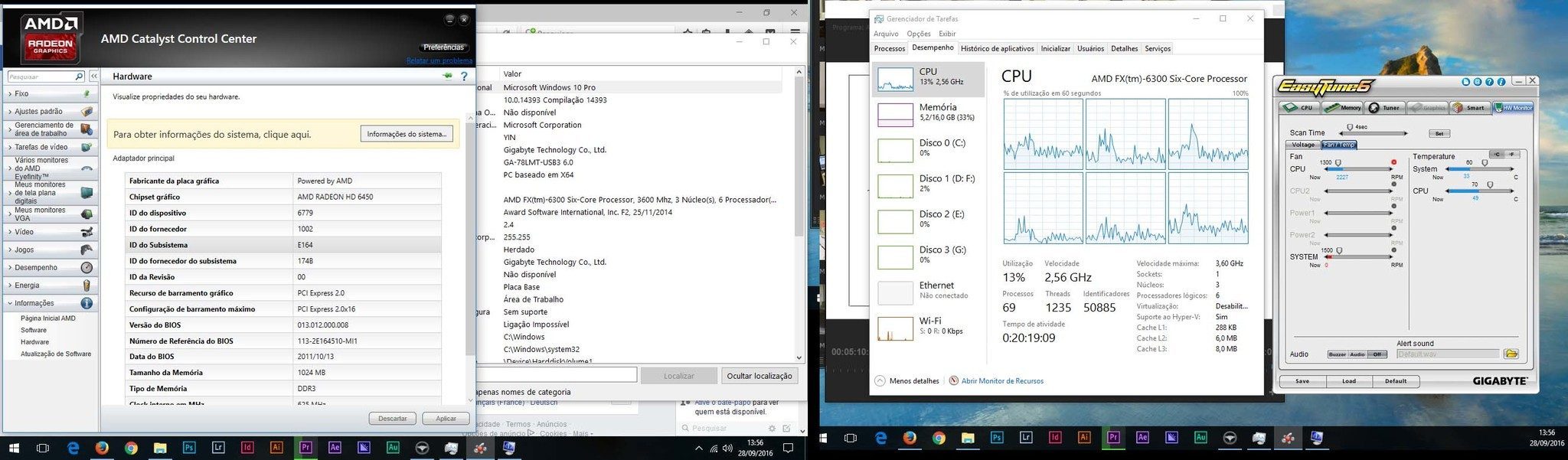Open Monitor de Recursos icon link
The image size is (1568, 460).
[x=954, y=380]
